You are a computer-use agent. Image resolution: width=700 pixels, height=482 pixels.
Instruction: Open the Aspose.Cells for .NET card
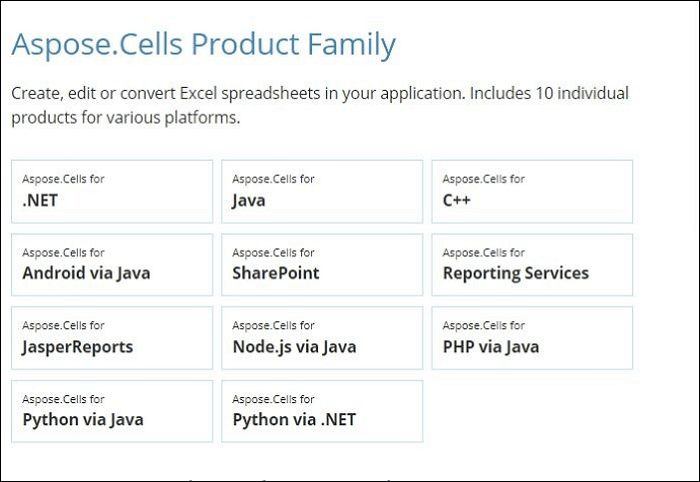[112, 191]
